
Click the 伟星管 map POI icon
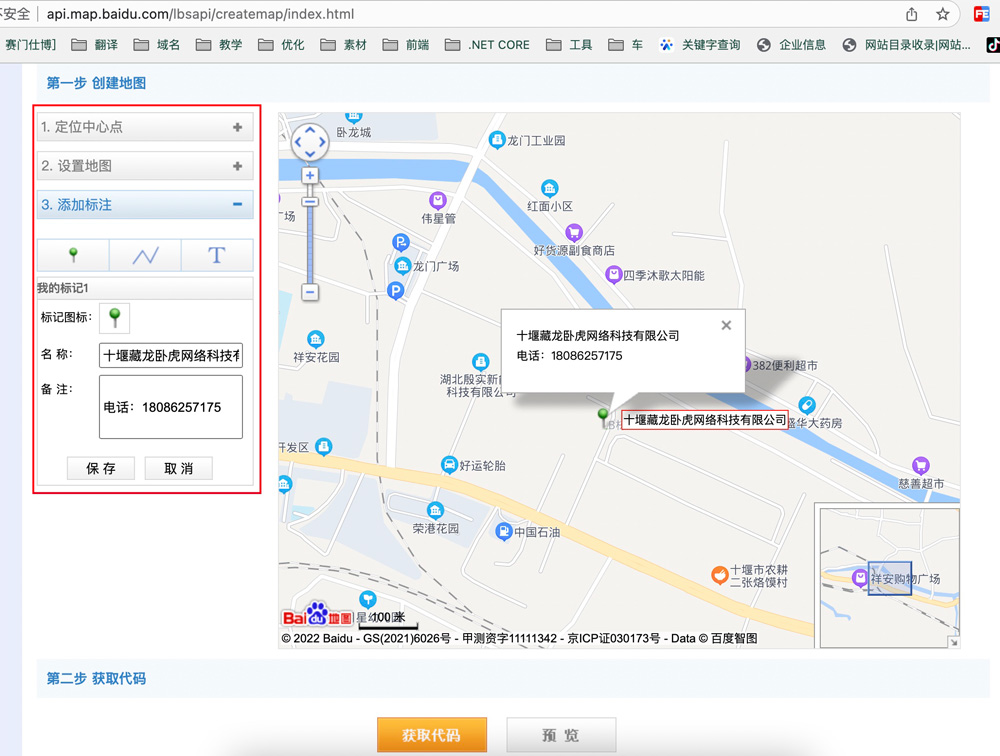pyautogui.click(x=438, y=201)
